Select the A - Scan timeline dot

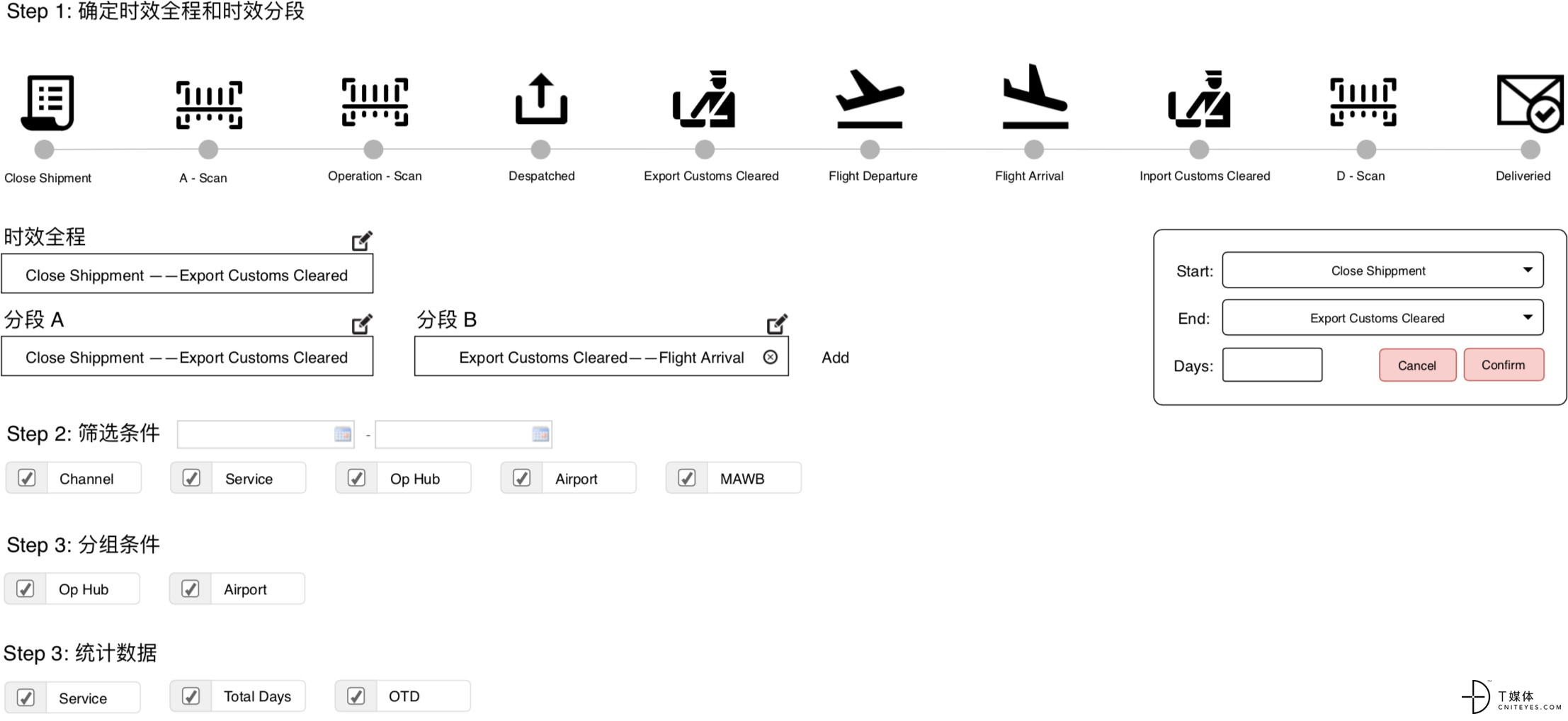coord(208,149)
